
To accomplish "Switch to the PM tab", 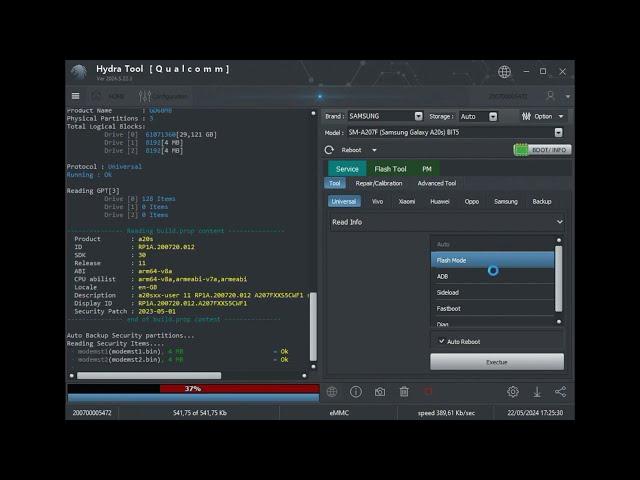I will coord(427,169).
